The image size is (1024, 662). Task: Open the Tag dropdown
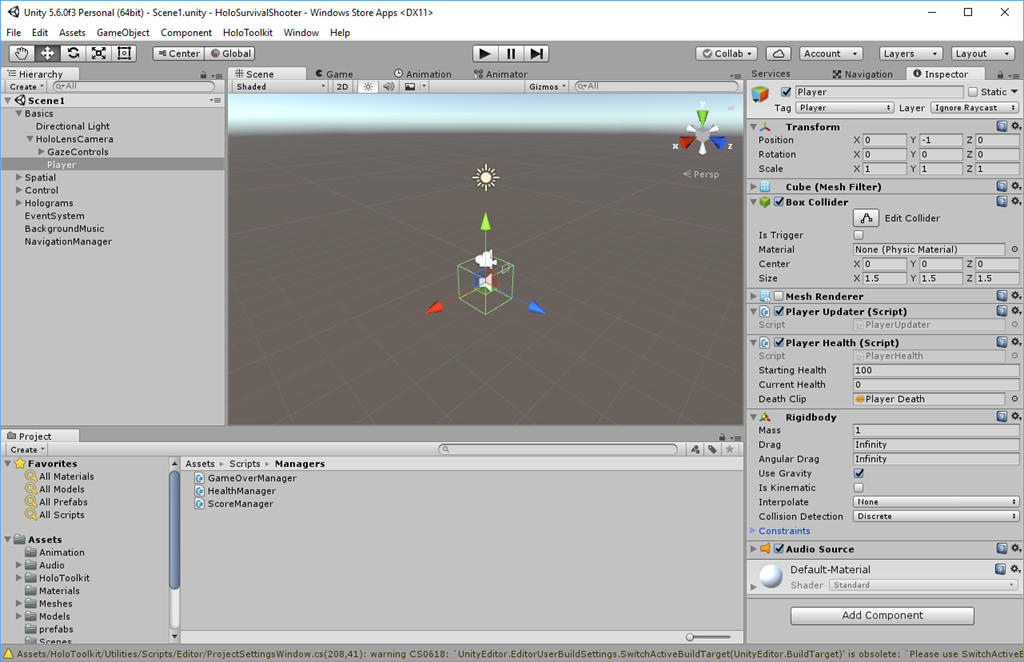pos(844,108)
